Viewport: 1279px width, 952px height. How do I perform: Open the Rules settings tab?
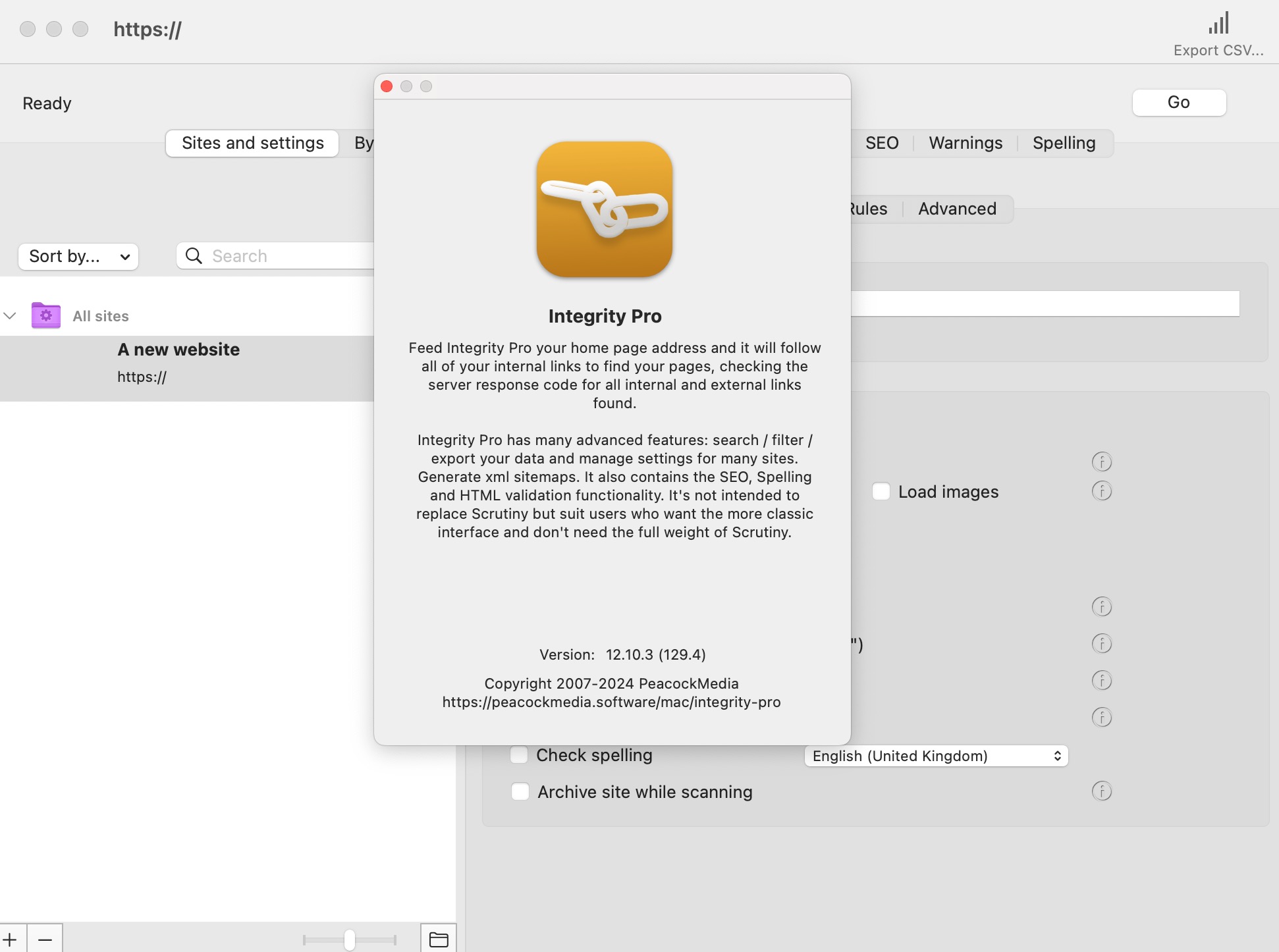(x=869, y=209)
